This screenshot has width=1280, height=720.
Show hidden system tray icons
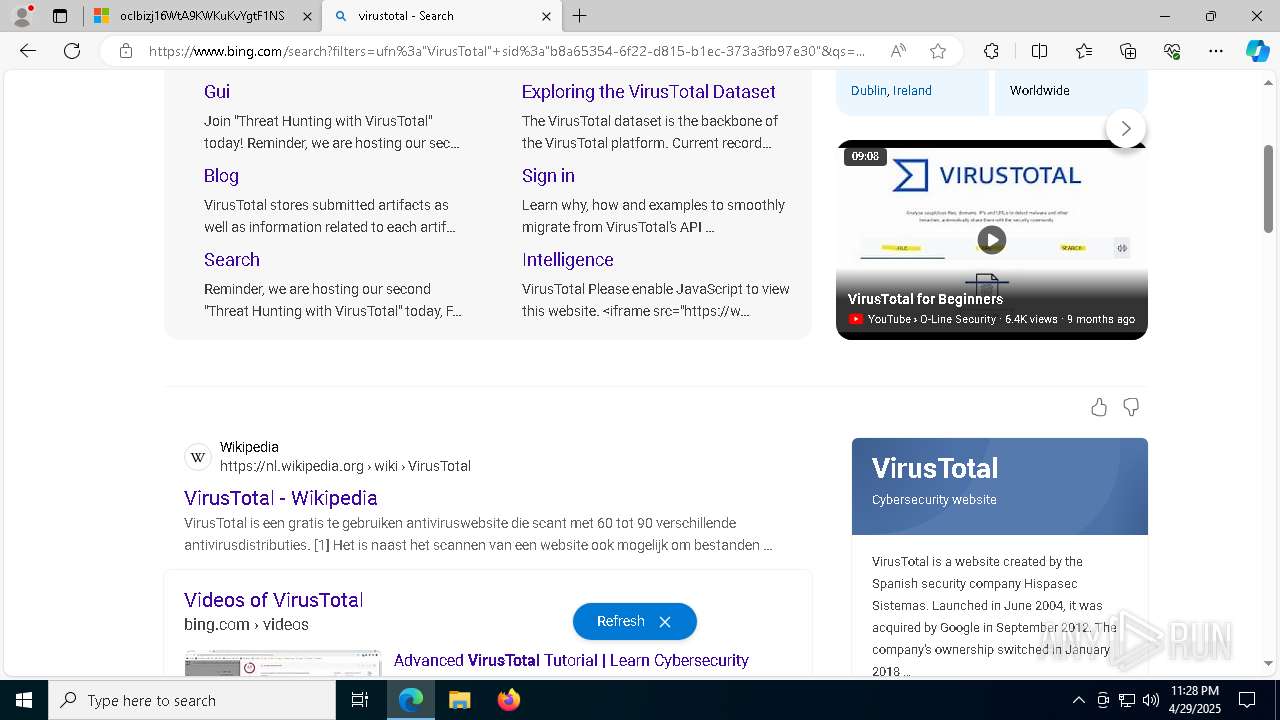[1078, 700]
